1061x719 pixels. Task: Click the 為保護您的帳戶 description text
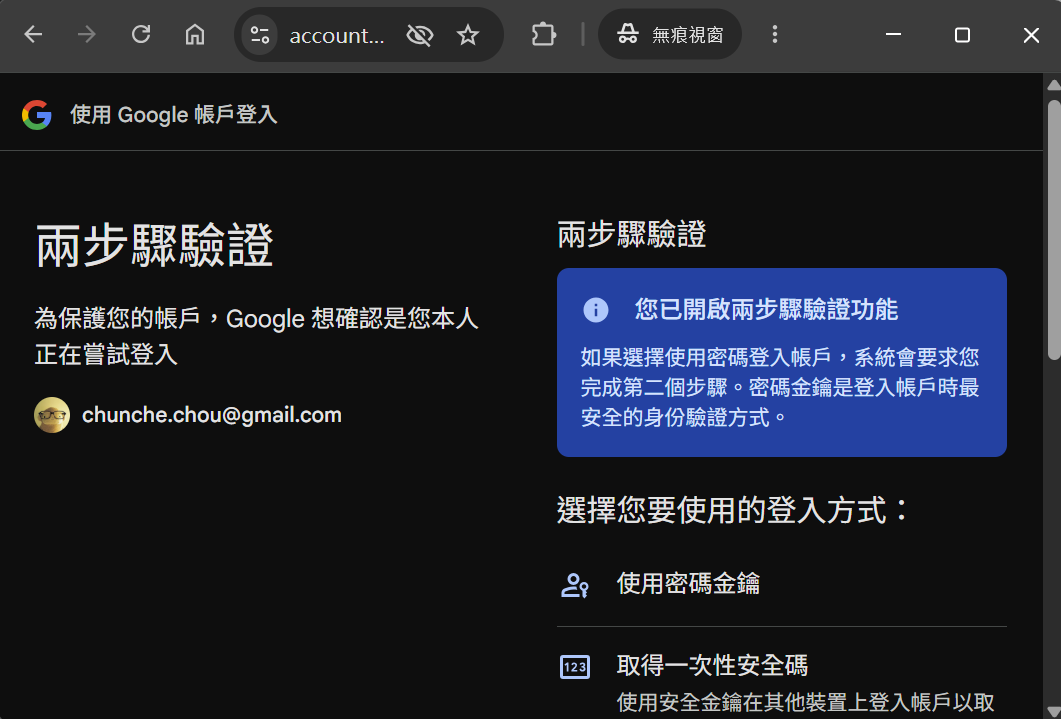pos(256,336)
